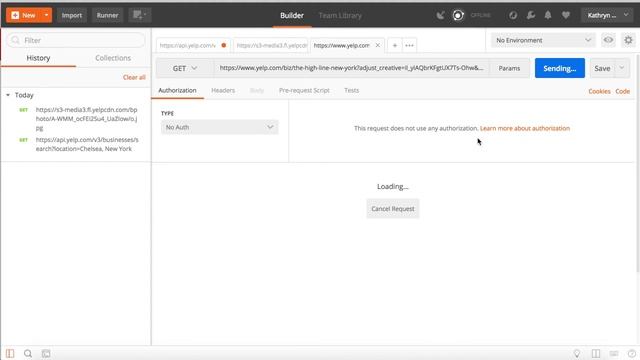Add a new request tab with plus

coord(395,45)
